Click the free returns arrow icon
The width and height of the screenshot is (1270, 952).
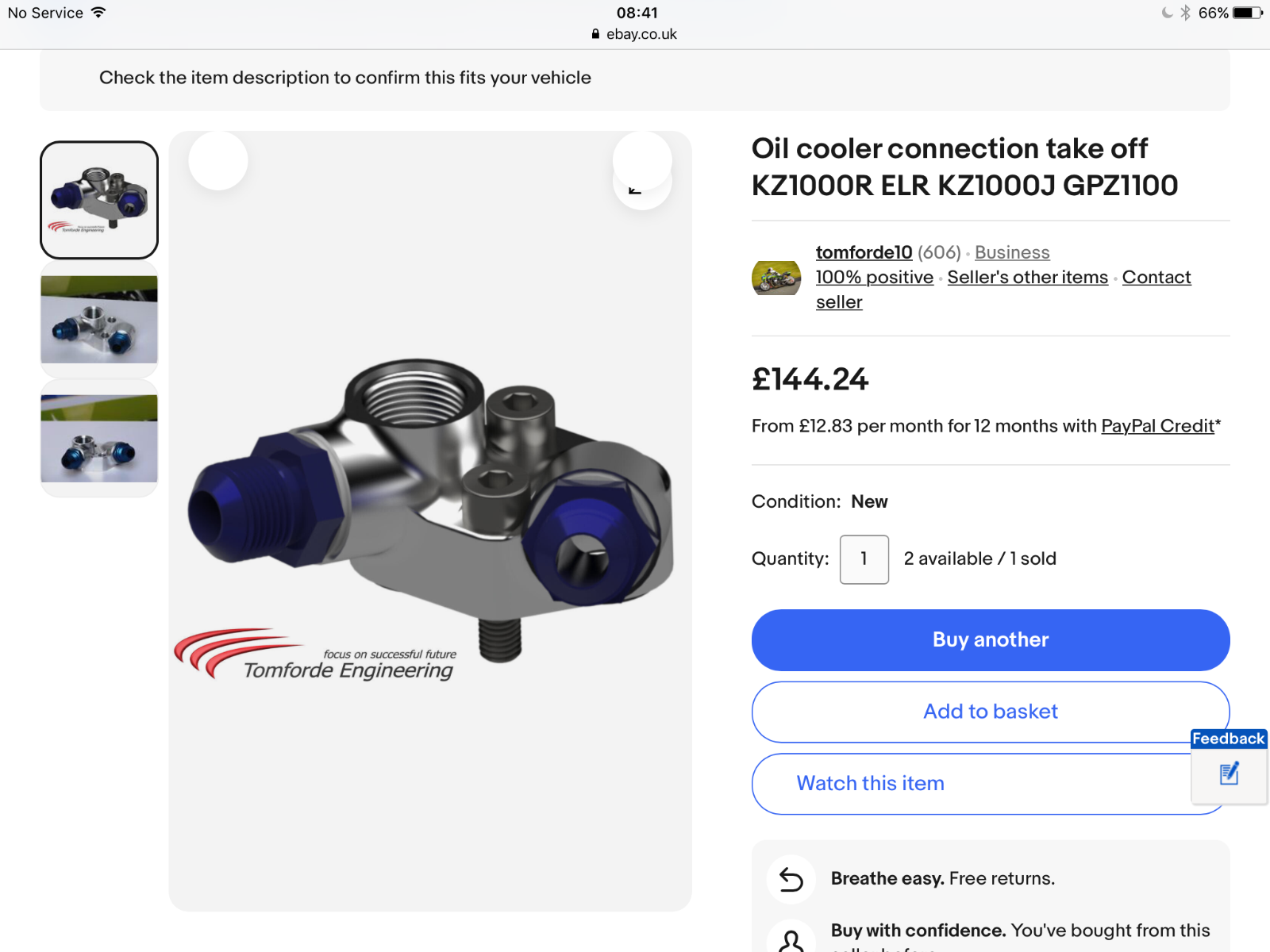click(x=791, y=879)
